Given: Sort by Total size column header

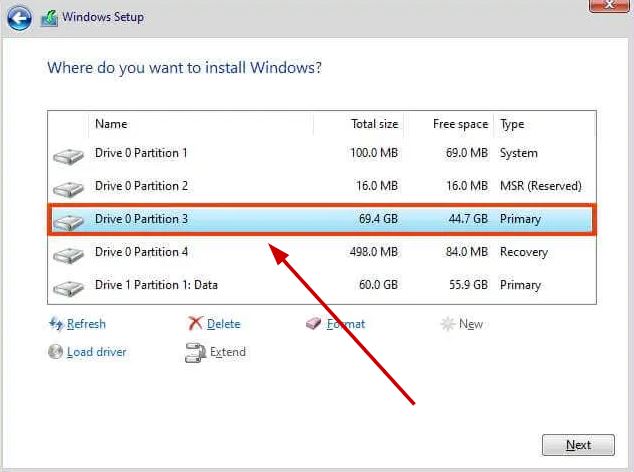Looking at the screenshot, I should 360,124.
